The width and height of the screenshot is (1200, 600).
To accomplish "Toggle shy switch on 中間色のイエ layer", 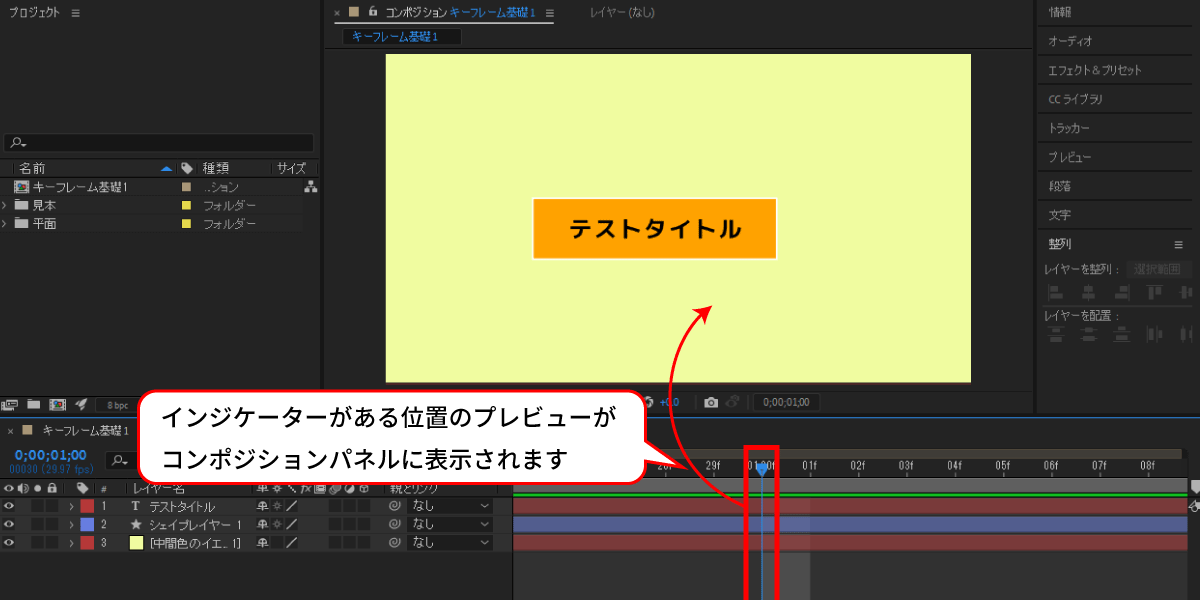I will (x=263, y=542).
